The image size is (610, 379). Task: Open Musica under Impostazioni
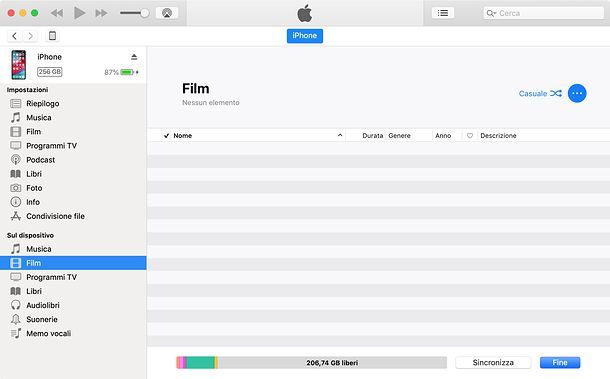click(x=73, y=118)
